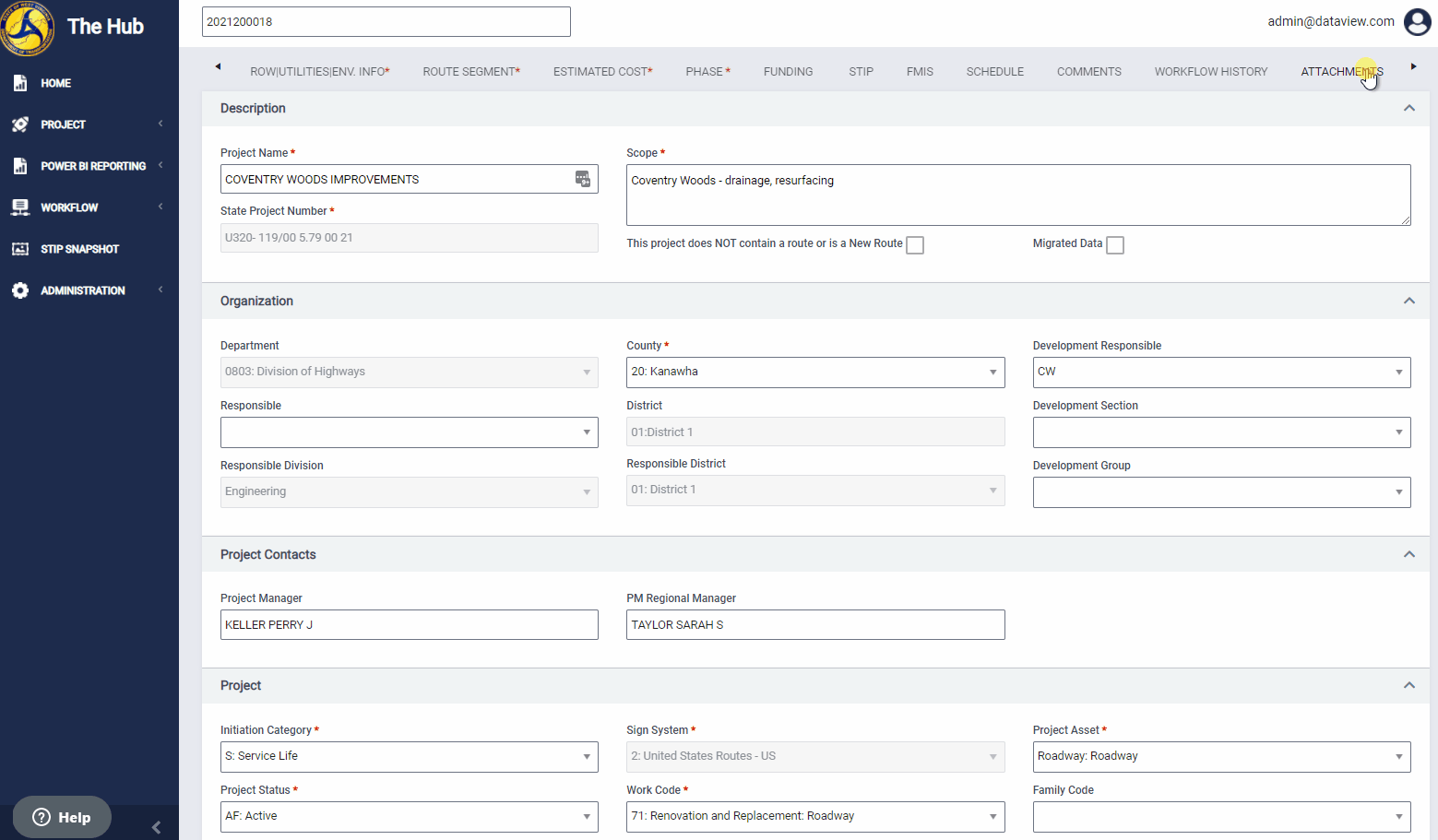Screen dimensions: 1438x840
Task: Check the New Route checkbox
Action: 915,245
